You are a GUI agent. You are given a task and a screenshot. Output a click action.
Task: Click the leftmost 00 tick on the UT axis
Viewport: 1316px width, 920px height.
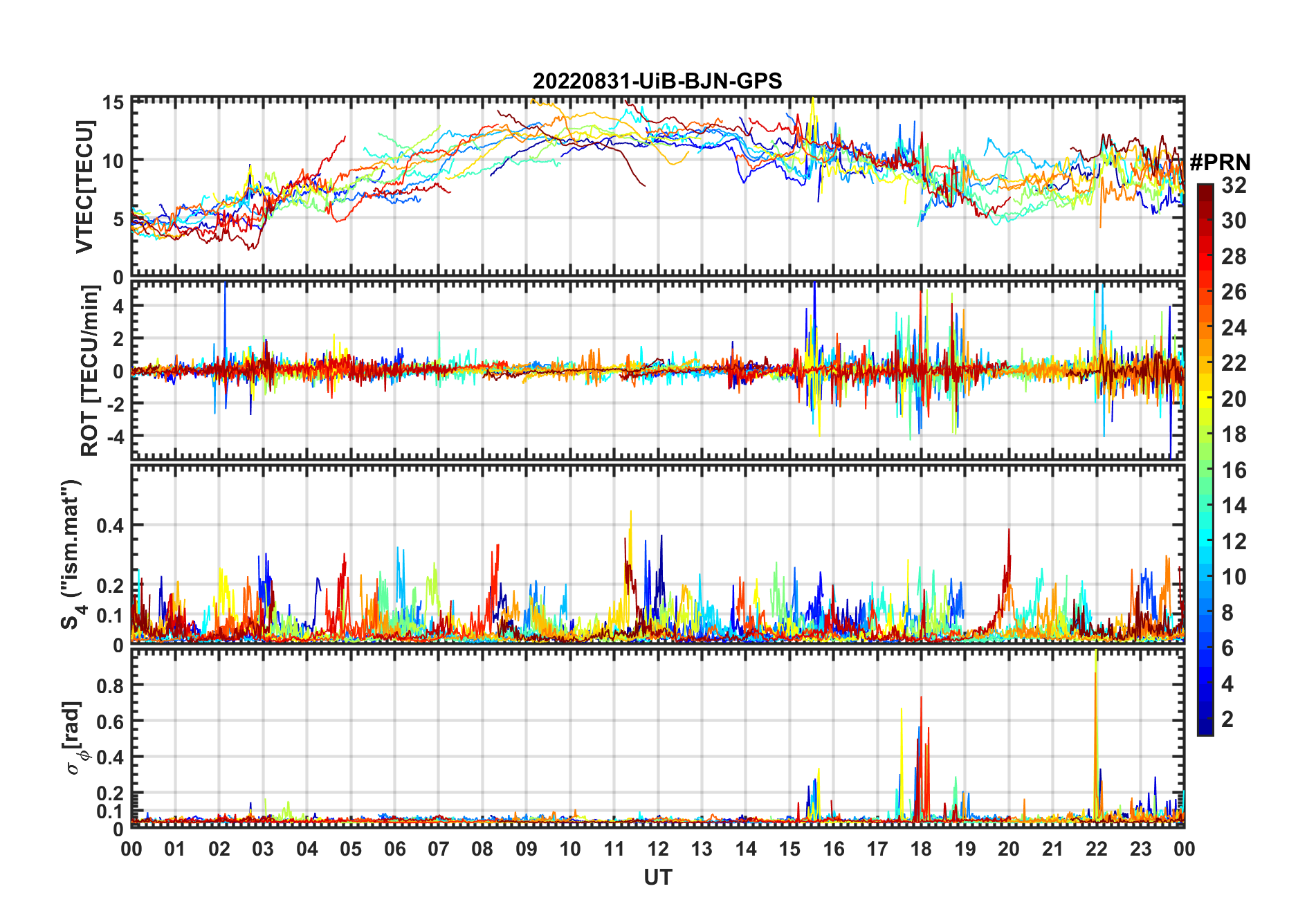pyautogui.click(x=131, y=849)
